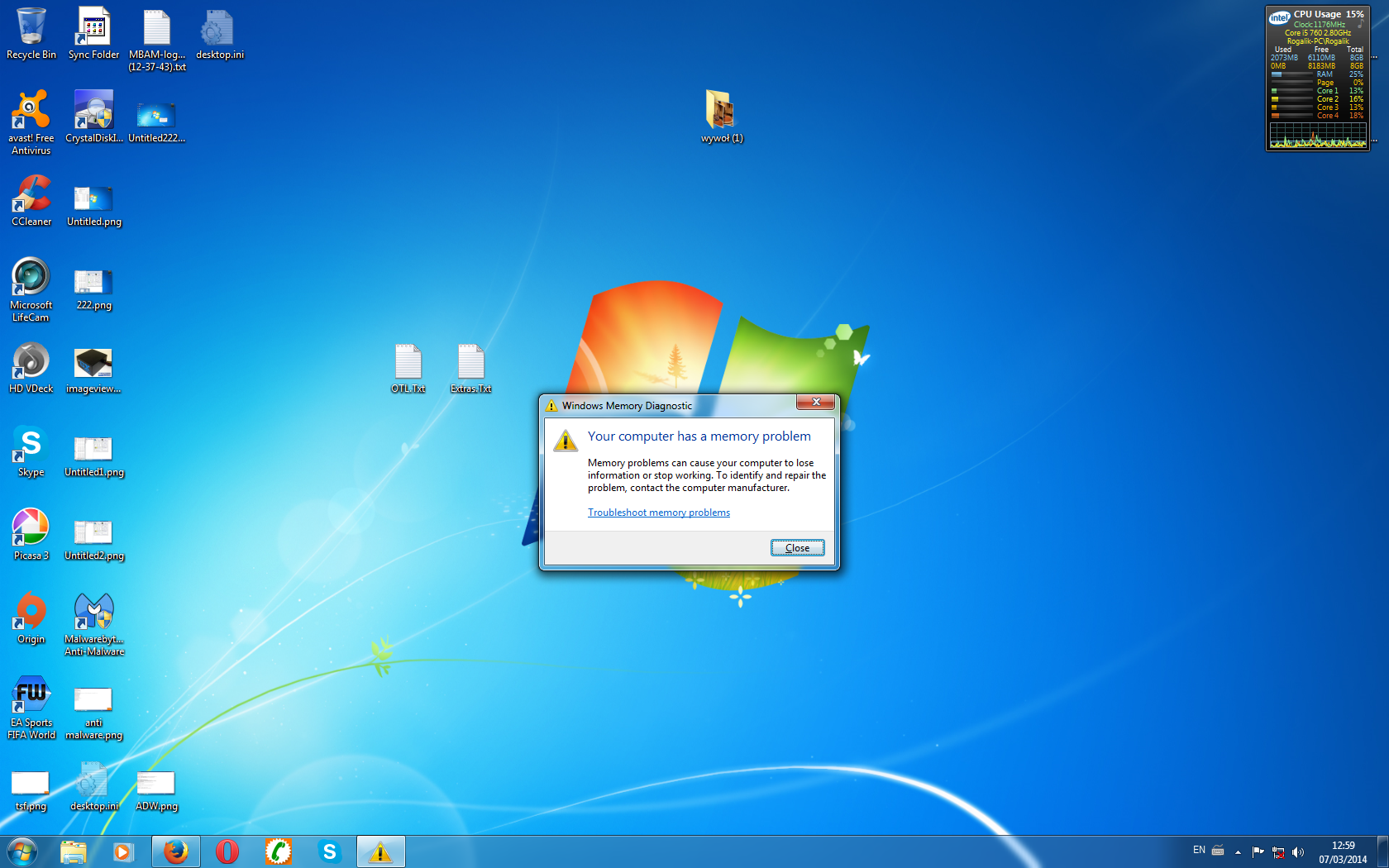
Task: Select the ADW.png image file
Action: pyautogui.click(x=156, y=790)
